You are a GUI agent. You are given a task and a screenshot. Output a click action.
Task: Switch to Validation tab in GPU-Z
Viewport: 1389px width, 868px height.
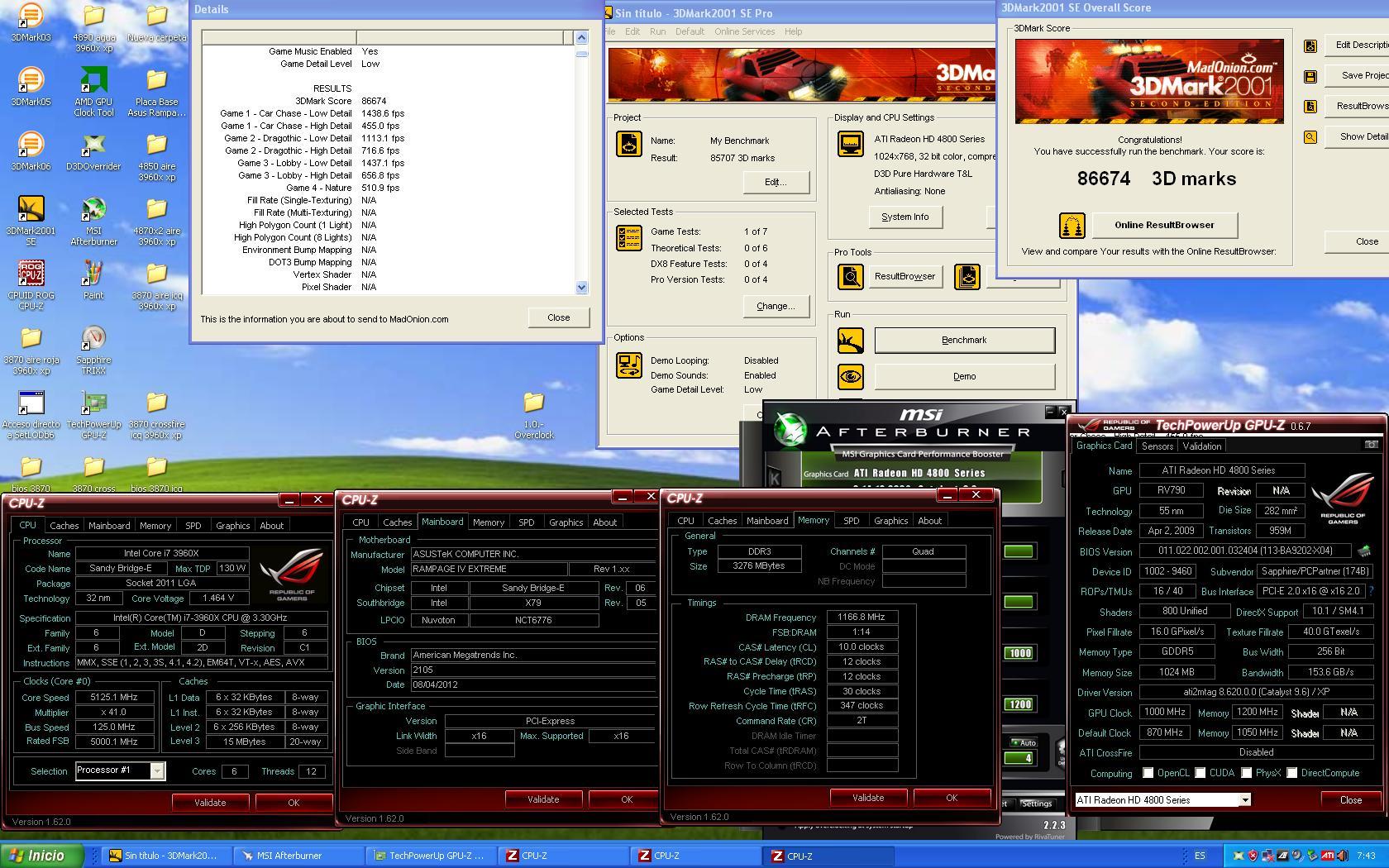click(1201, 446)
